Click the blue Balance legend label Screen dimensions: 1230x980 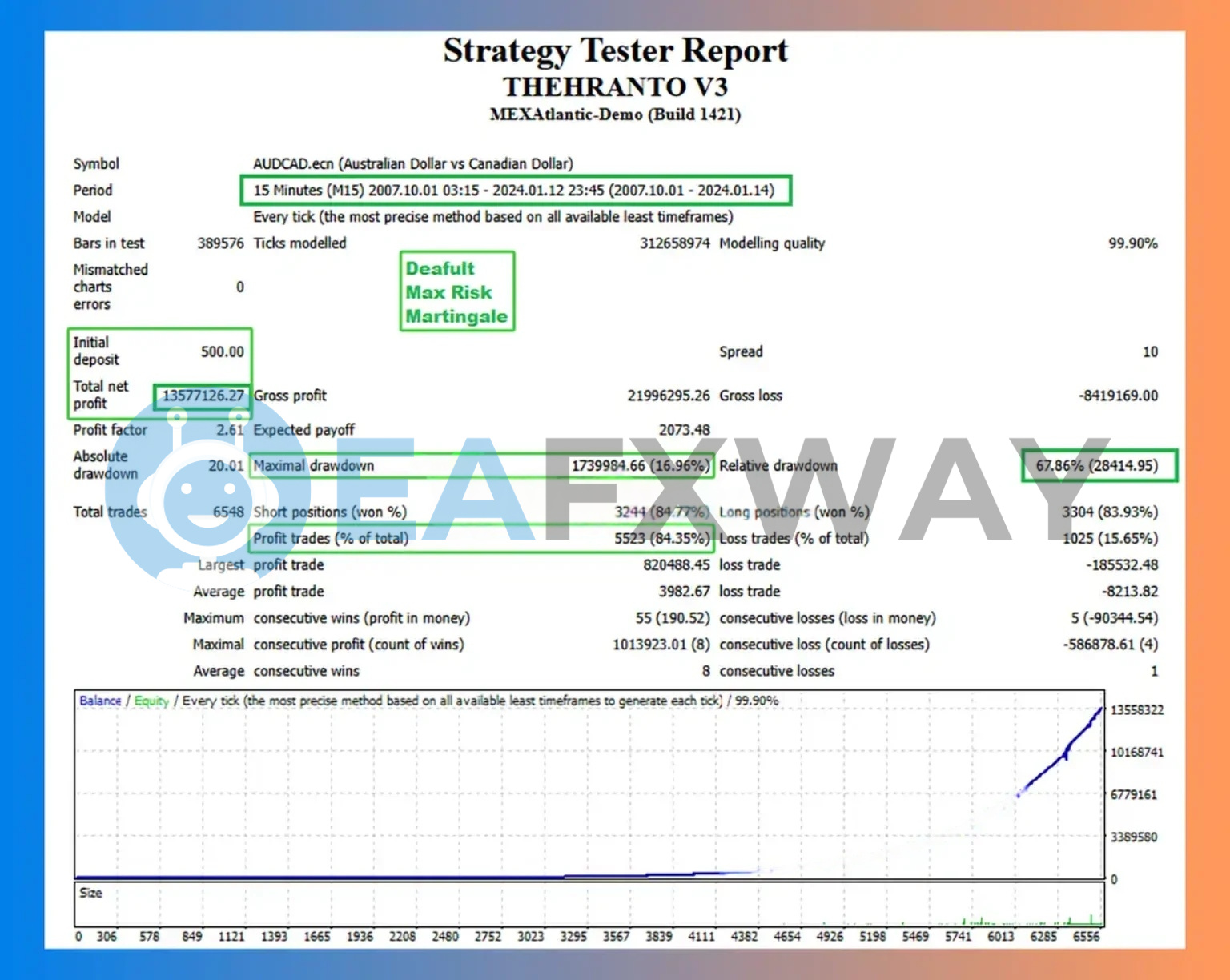[x=100, y=701]
